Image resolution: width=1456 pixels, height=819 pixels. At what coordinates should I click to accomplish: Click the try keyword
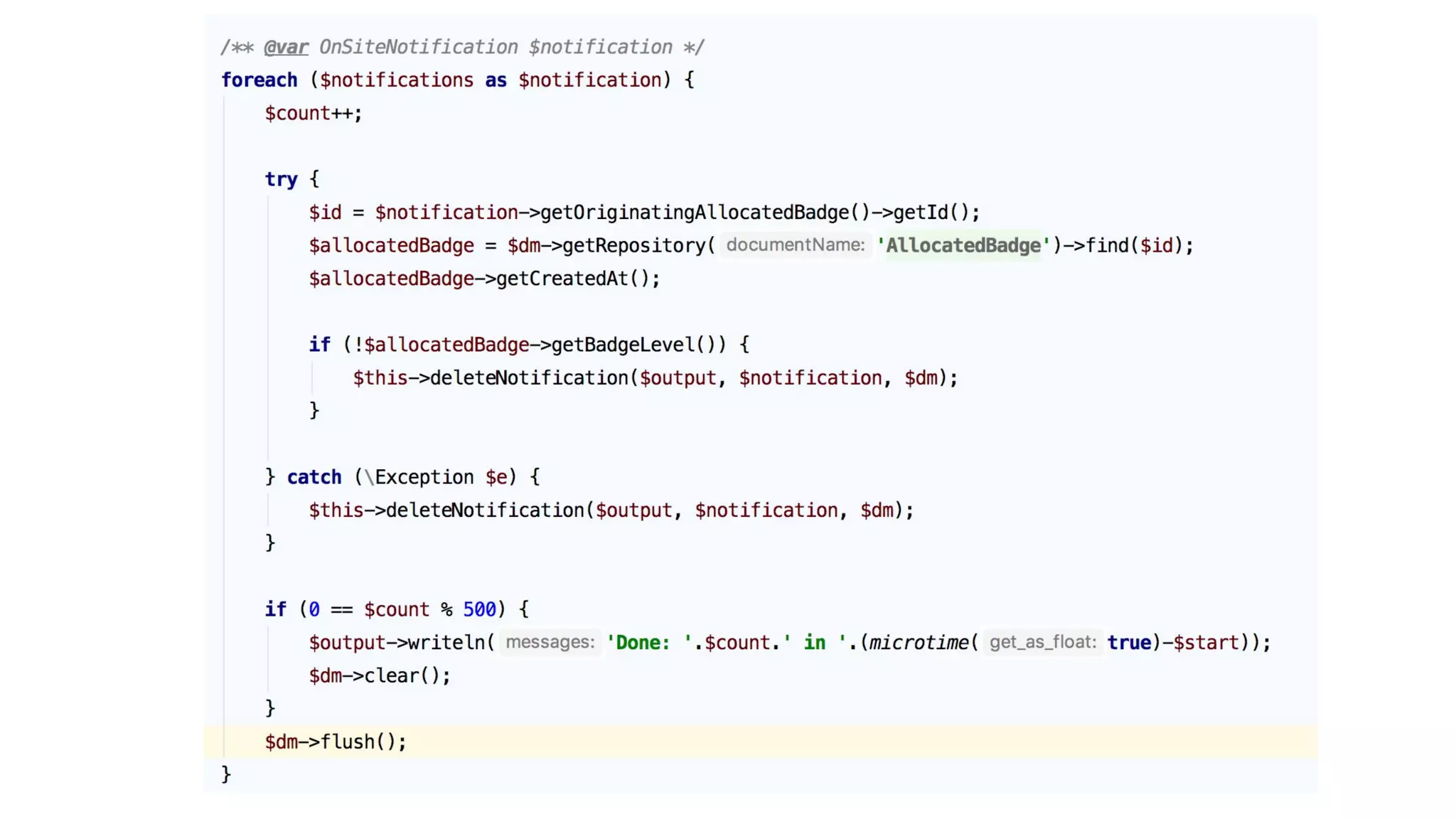click(281, 179)
